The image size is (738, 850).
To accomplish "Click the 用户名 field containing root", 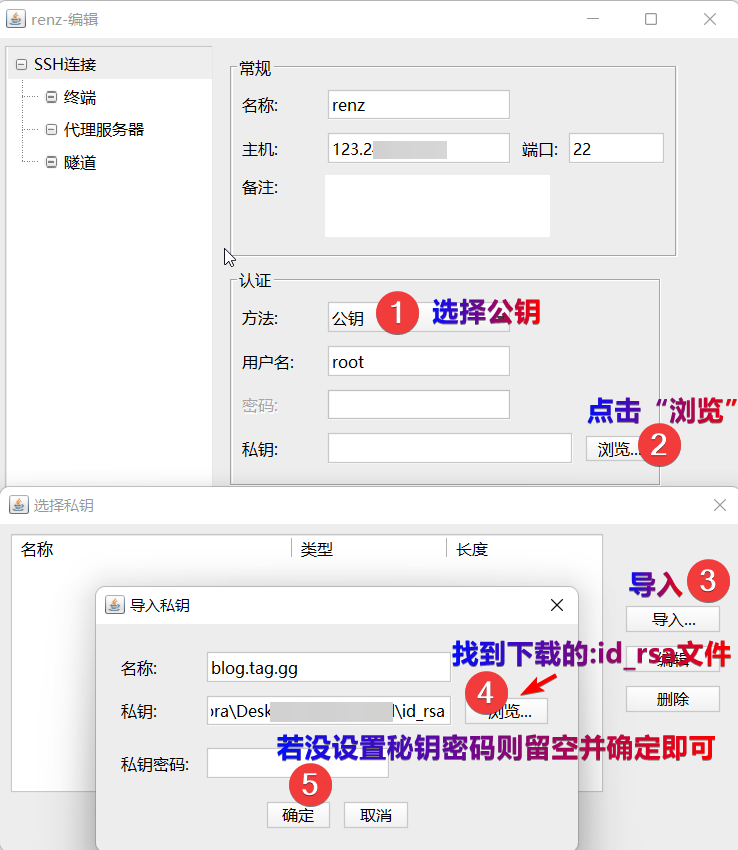I will tap(419, 362).
